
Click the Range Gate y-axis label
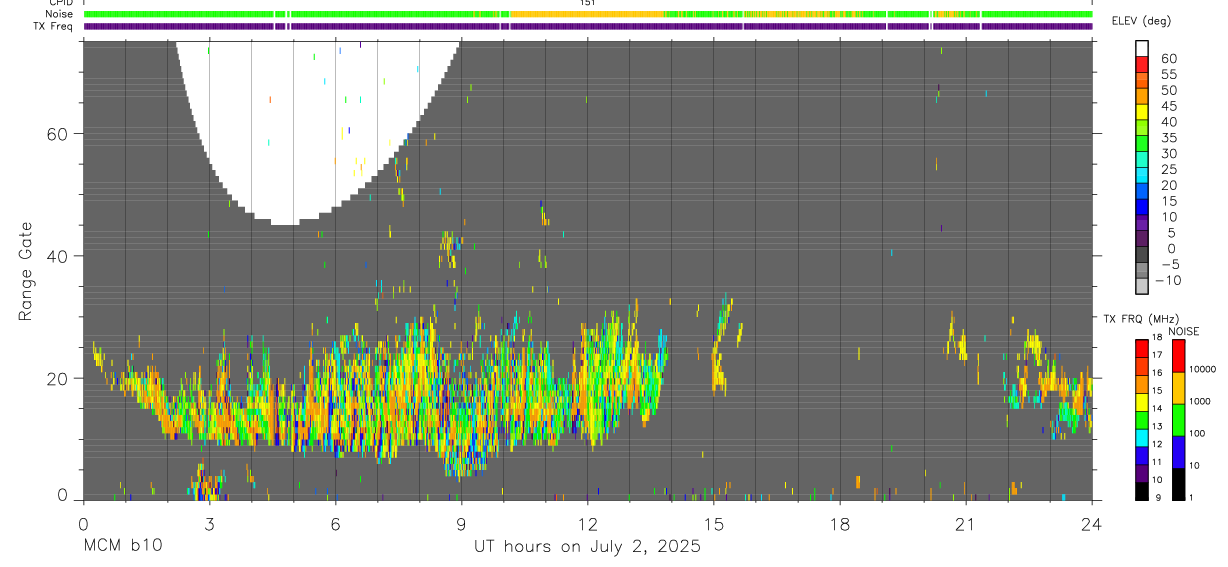pos(27,272)
